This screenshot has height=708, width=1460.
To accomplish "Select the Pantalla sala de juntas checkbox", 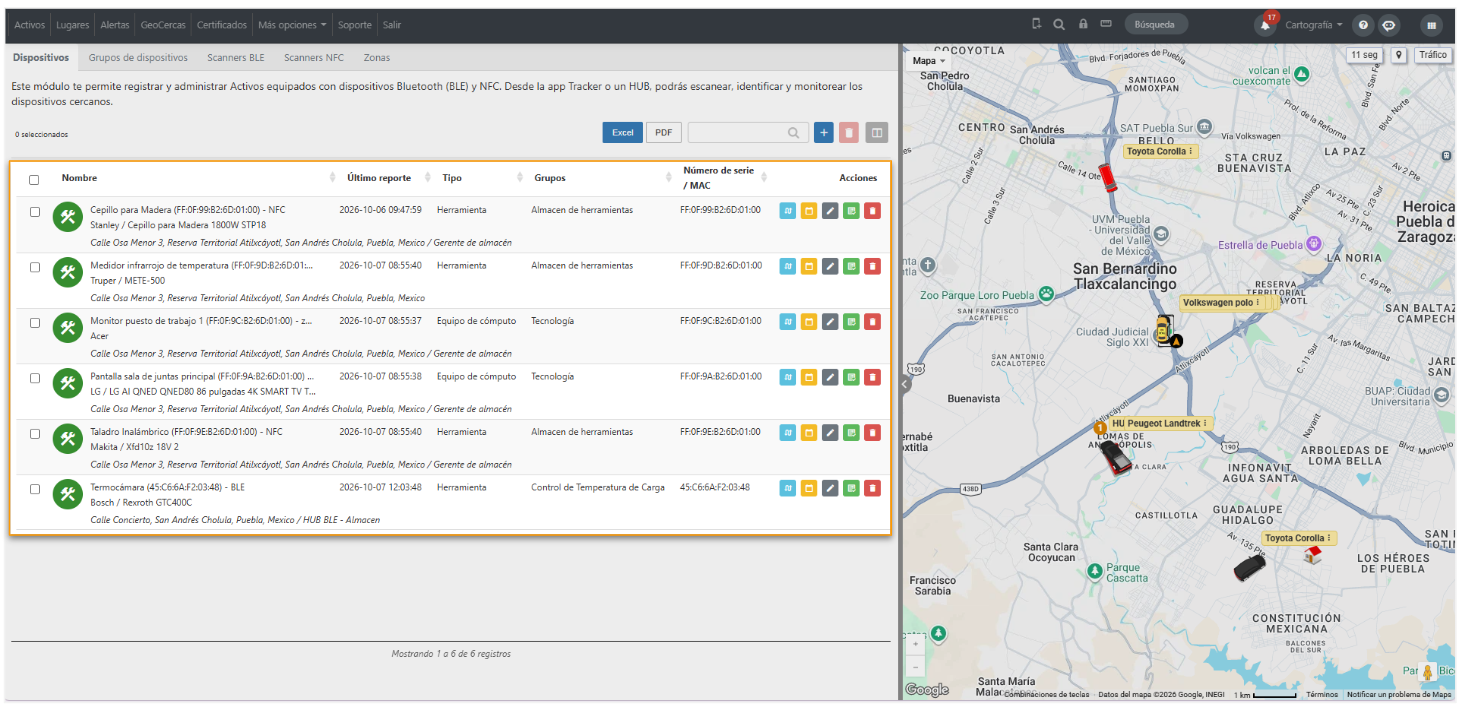I will (x=35, y=379).
